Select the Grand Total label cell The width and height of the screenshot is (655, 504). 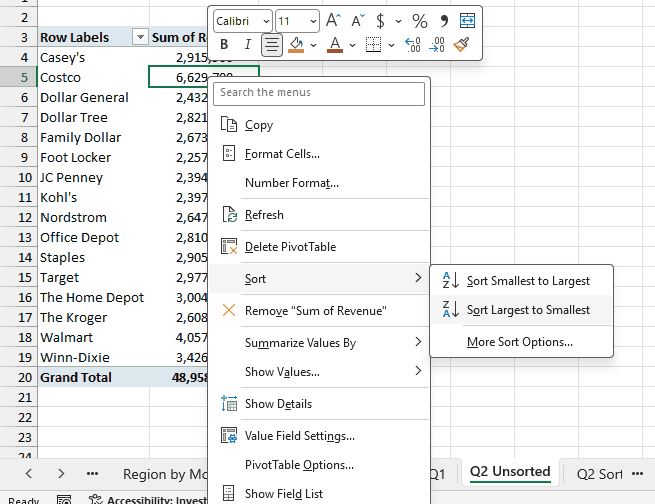(93, 377)
